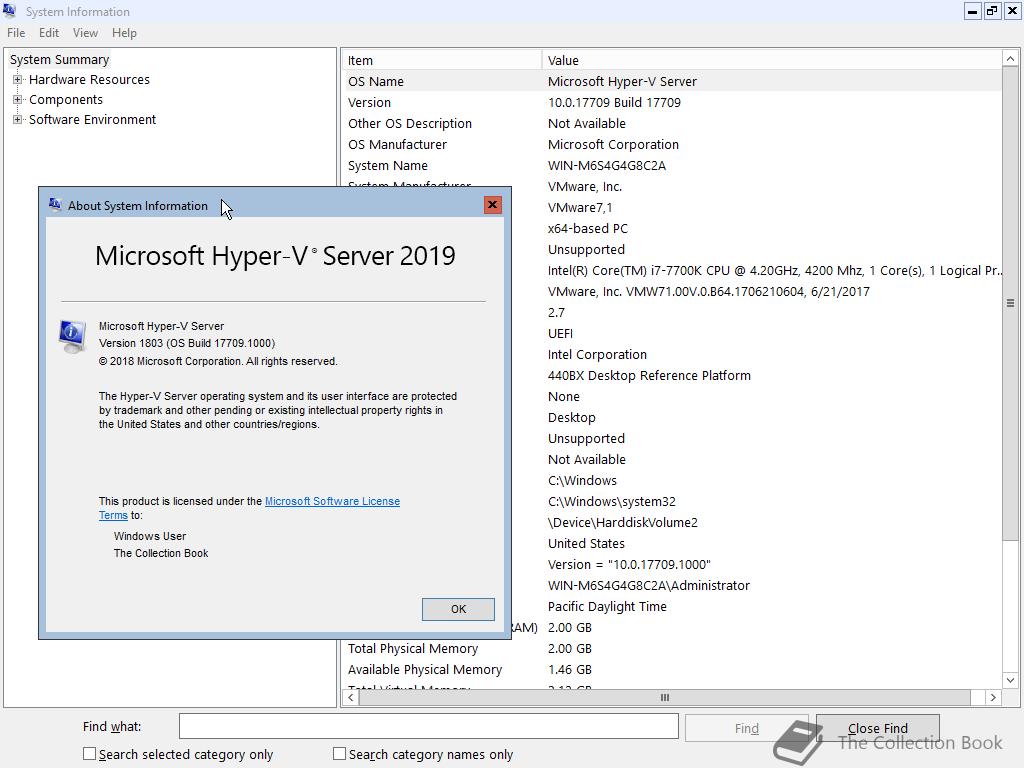Select the Total Physical Memory row
Screen dimensions: 1024x768
[672, 648]
